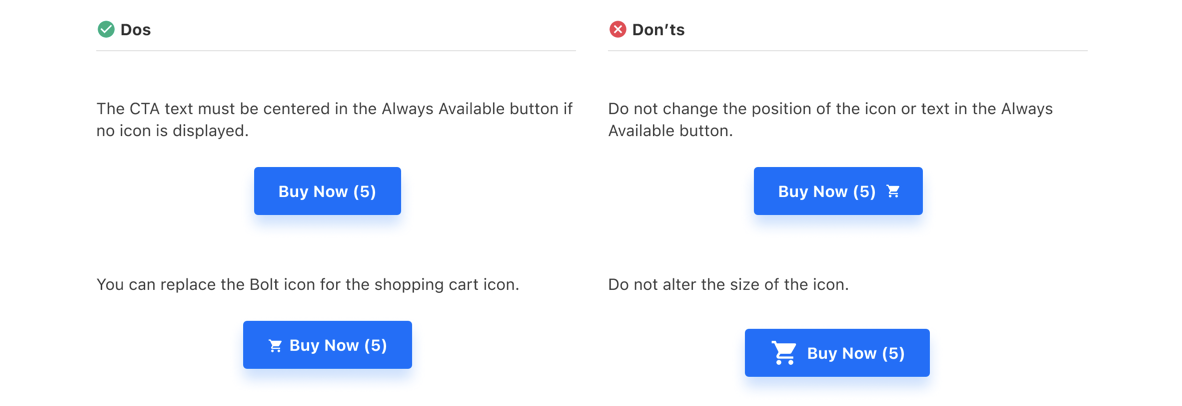Click Buy Now label in the trailing-icon button
Viewport: 1182px width, 406px height.
813,191
